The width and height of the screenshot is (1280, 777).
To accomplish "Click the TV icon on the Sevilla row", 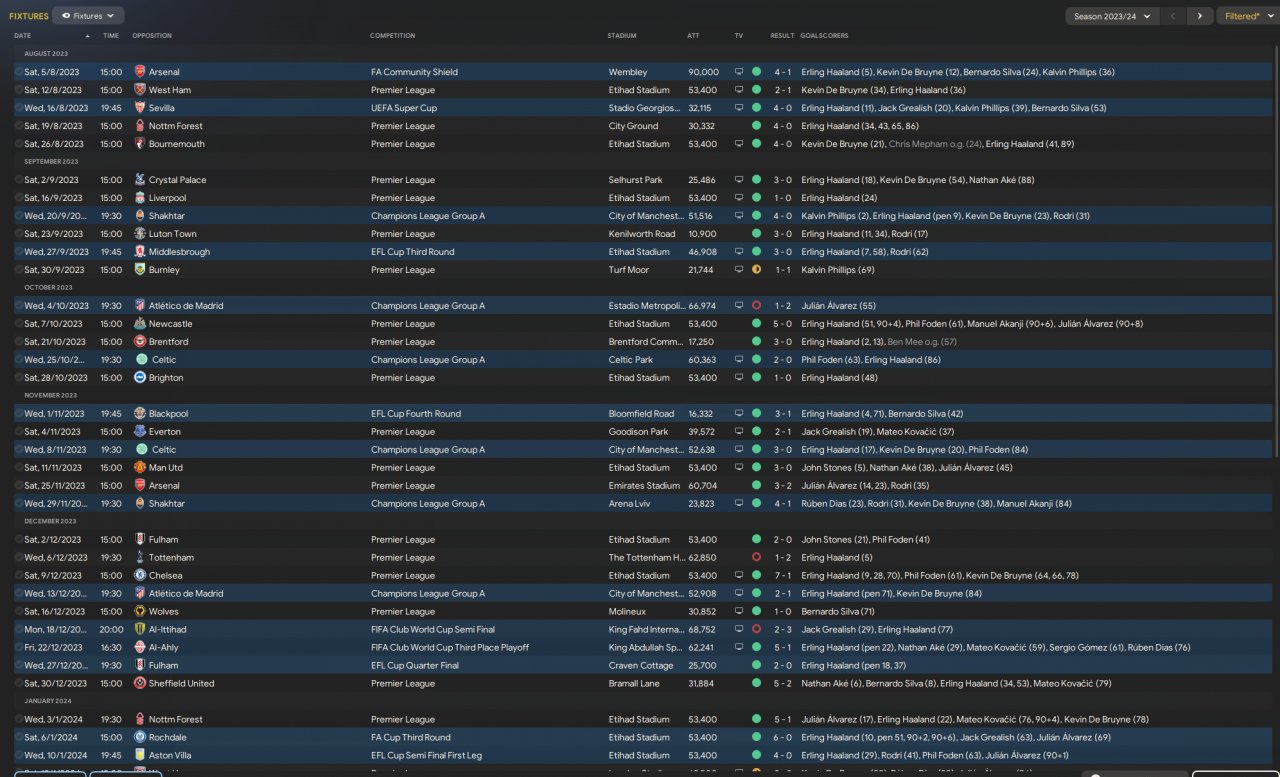I will 739,108.
